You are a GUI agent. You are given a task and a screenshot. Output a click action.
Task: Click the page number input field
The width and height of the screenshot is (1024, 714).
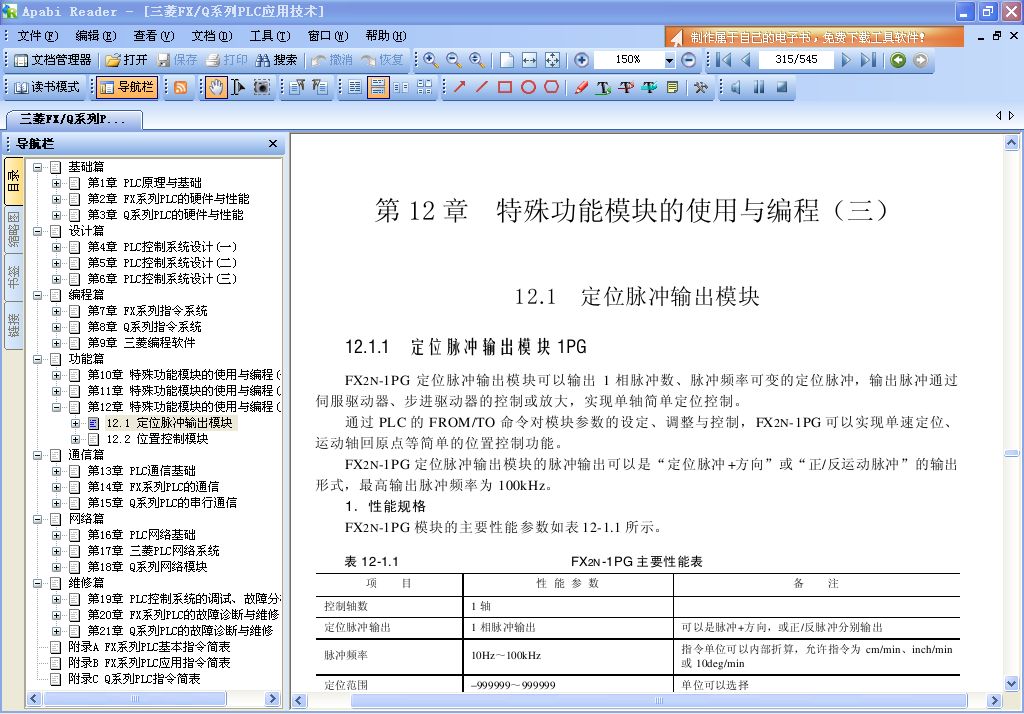point(796,60)
